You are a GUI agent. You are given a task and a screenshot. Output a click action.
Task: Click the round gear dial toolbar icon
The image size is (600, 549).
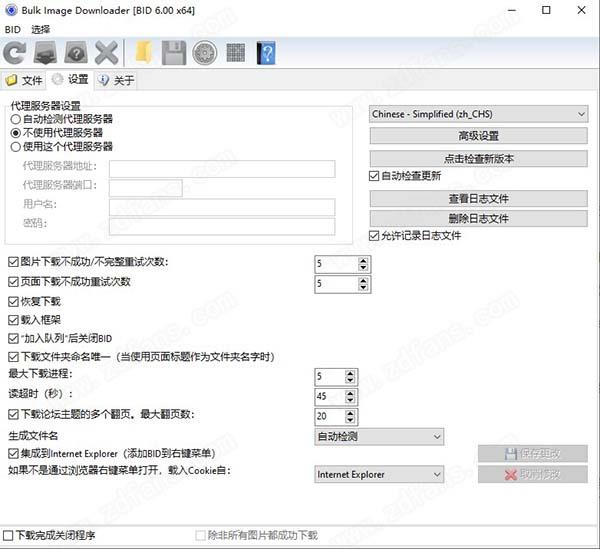coord(205,53)
